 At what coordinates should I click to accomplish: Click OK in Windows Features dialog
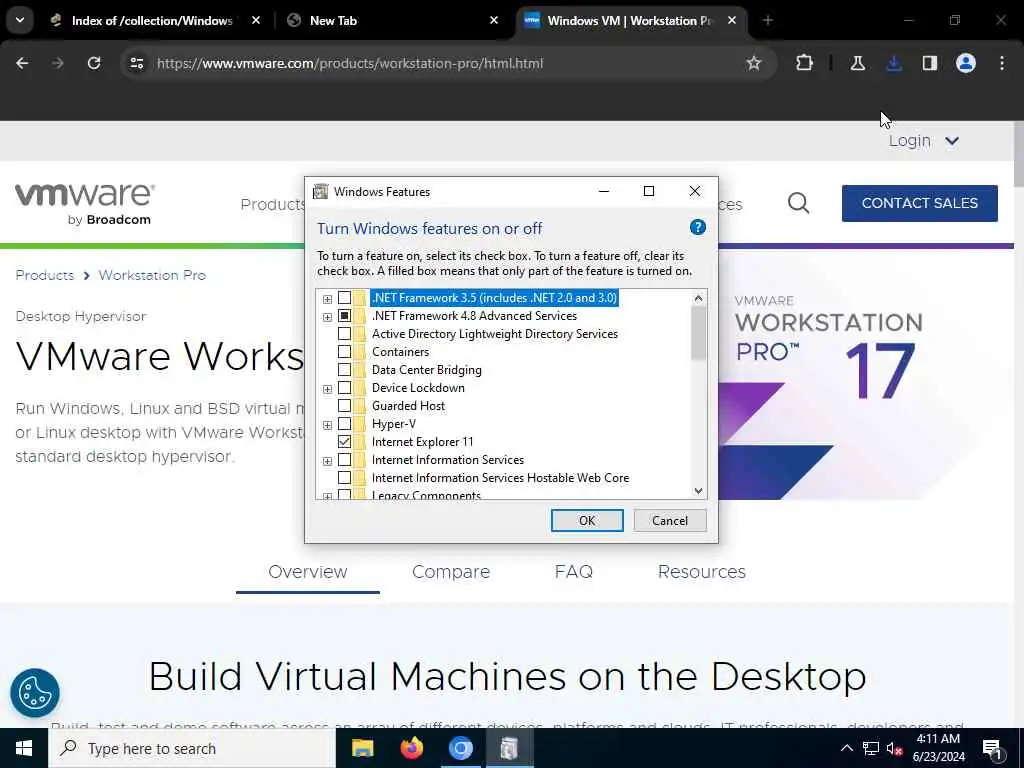pos(587,520)
